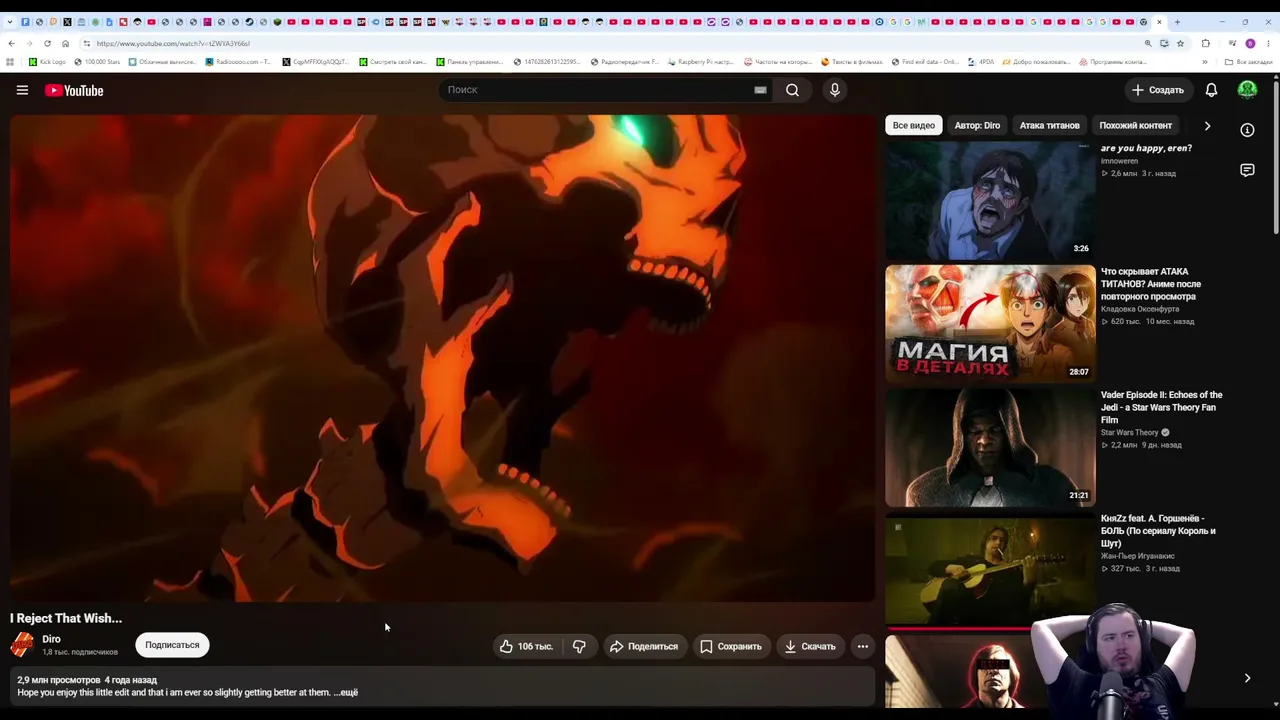
Task: Open the 100.000 Stars bookmark
Action: tap(97, 62)
